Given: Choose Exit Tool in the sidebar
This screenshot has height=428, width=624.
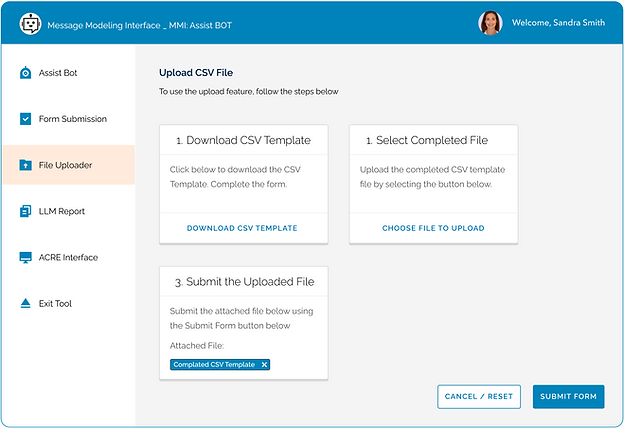Looking at the screenshot, I should coord(55,303).
